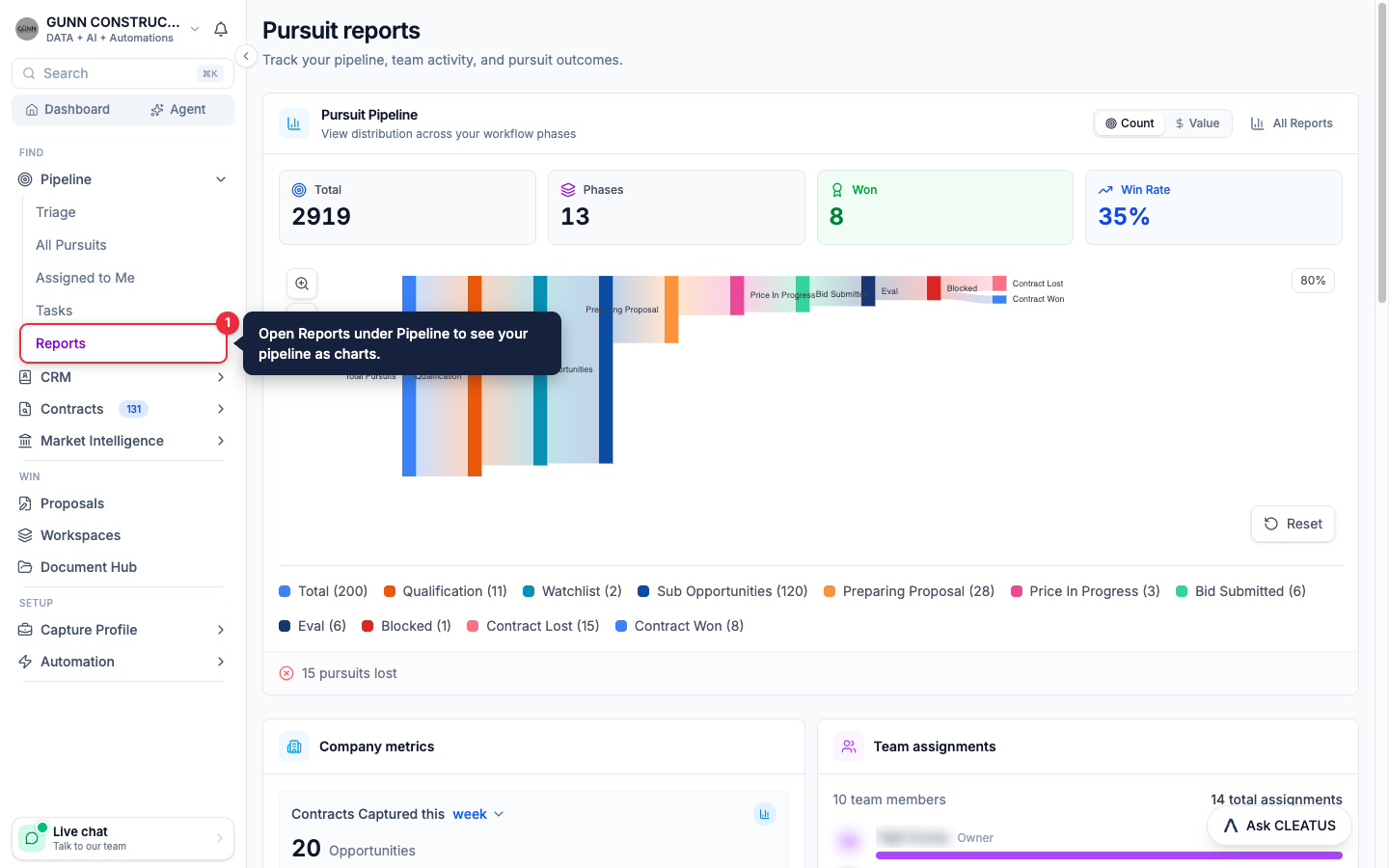Go to Triage in the sidebar
This screenshot has height=868, width=1389.
(x=56, y=212)
